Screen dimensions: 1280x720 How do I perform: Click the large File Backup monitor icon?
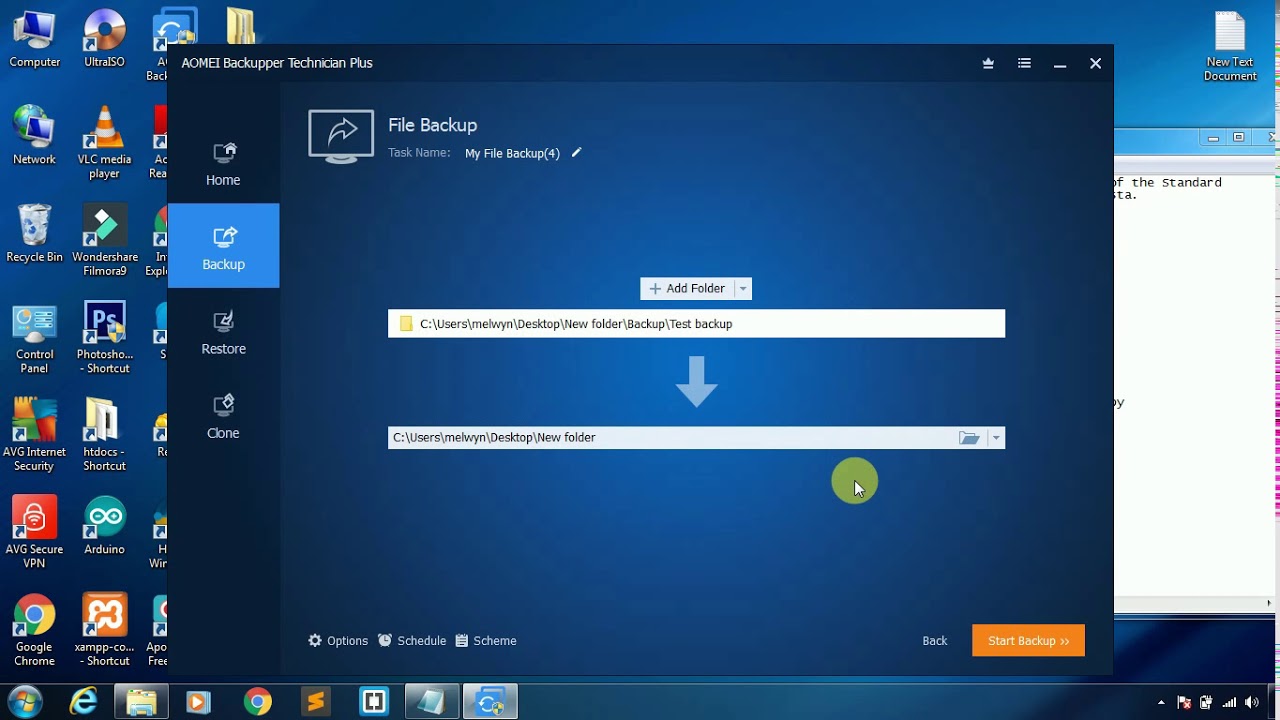[x=341, y=136]
